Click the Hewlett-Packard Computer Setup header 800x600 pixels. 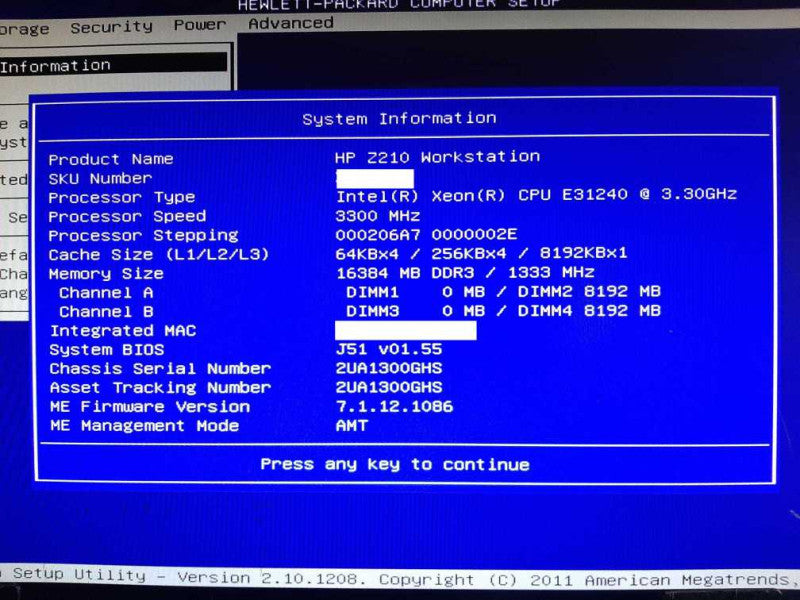(400, 5)
